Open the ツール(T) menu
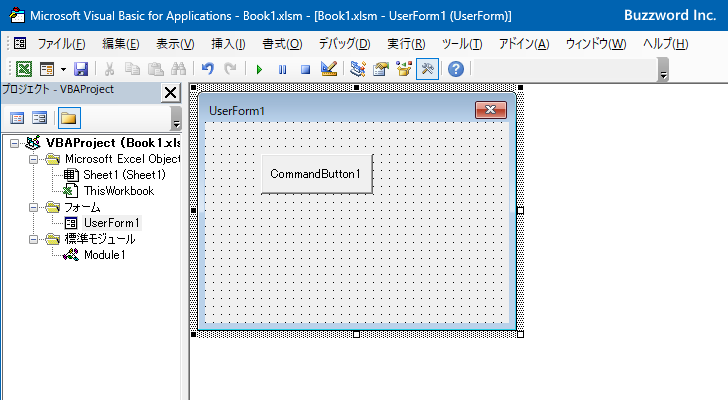728x400 pixels. click(462, 44)
